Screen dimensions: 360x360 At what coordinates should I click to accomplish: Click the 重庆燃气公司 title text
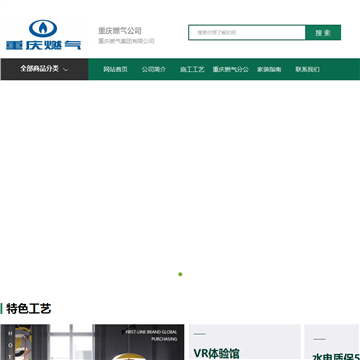pyautogui.click(x=120, y=31)
